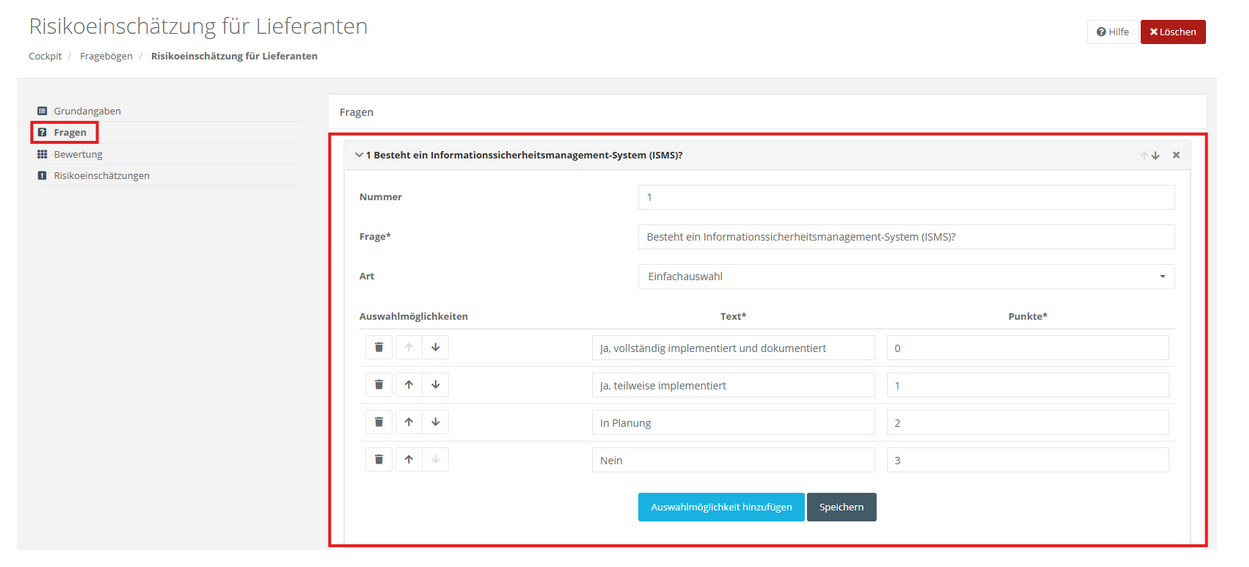Click the 'Punkte*' column header
This screenshot has height=567, width=1249.
(1028, 316)
